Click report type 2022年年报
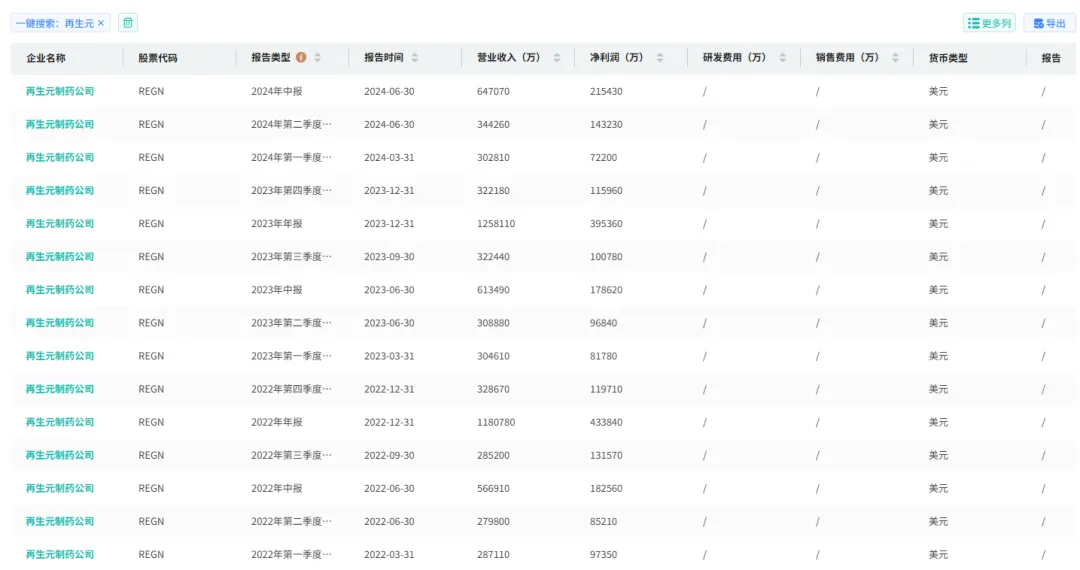This screenshot has width=1080, height=570. pyautogui.click(x=276, y=422)
